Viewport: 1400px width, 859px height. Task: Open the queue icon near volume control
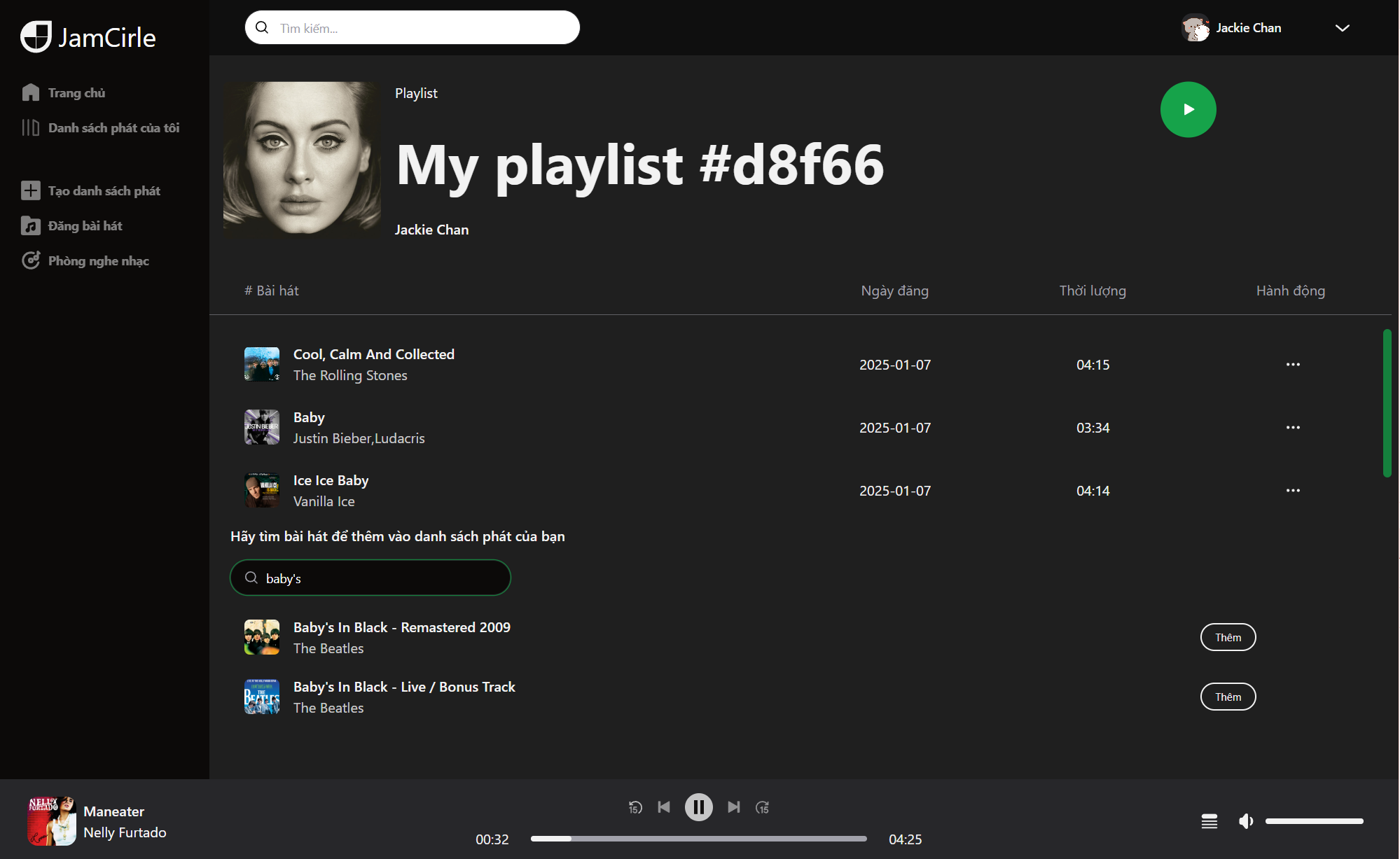click(1209, 820)
